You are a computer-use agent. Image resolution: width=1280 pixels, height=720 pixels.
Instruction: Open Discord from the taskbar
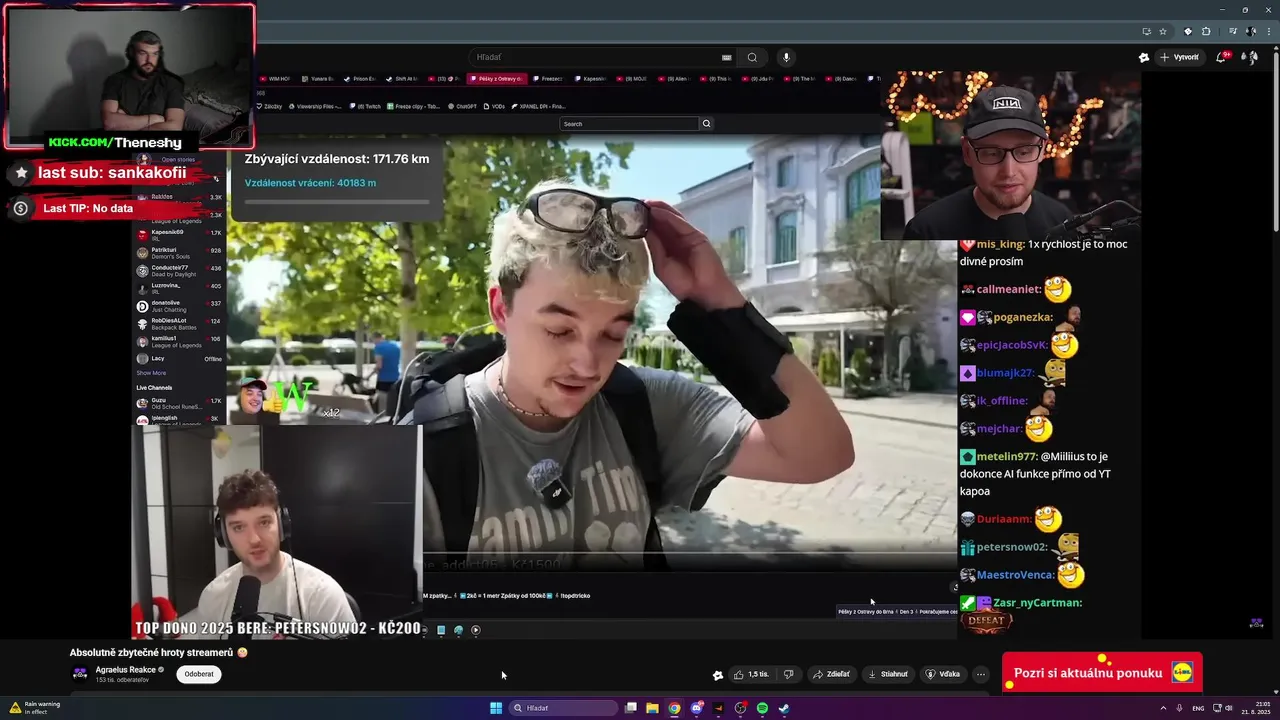tap(696, 708)
